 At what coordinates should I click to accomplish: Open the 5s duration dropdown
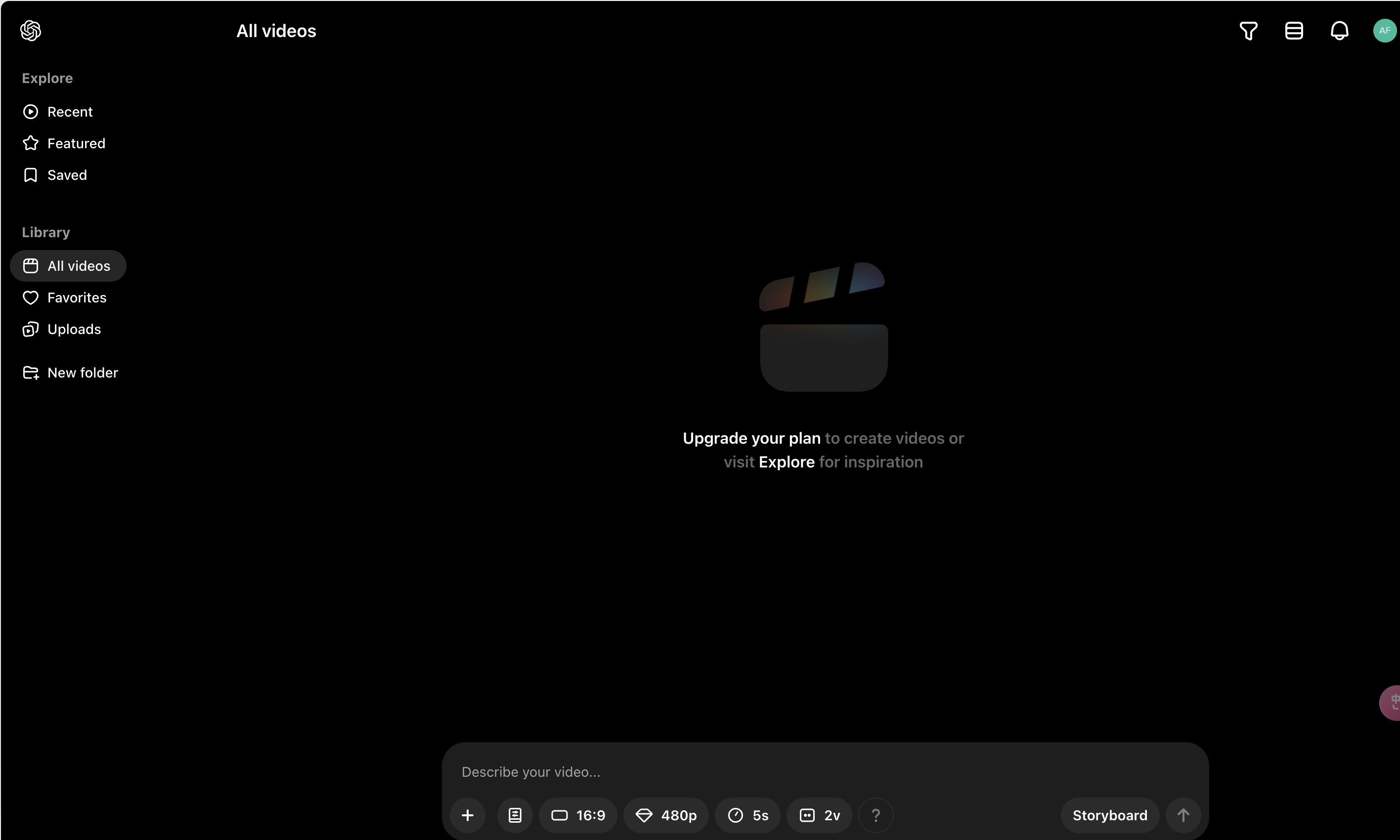click(x=747, y=815)
